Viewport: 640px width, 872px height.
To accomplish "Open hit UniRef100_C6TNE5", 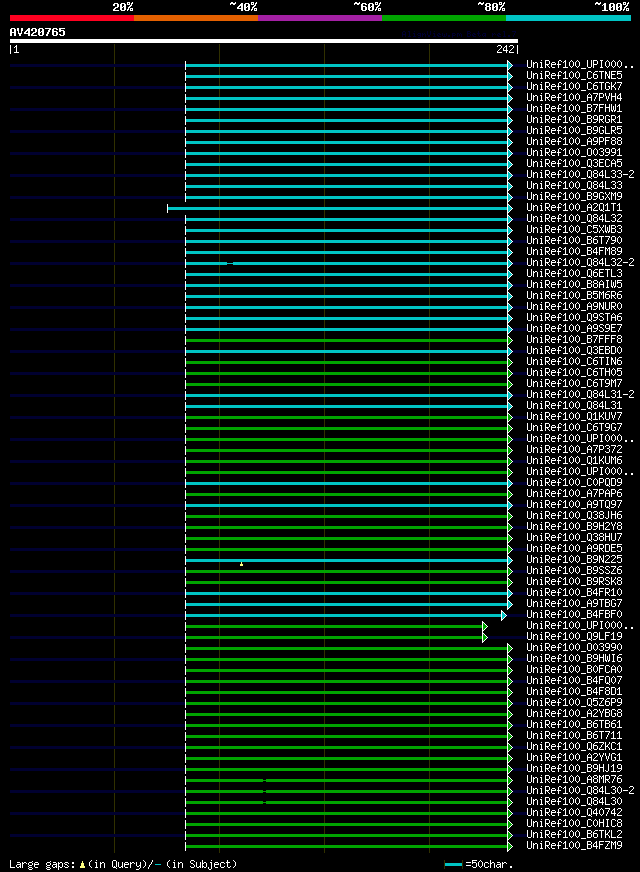I will tap(574, 75).
